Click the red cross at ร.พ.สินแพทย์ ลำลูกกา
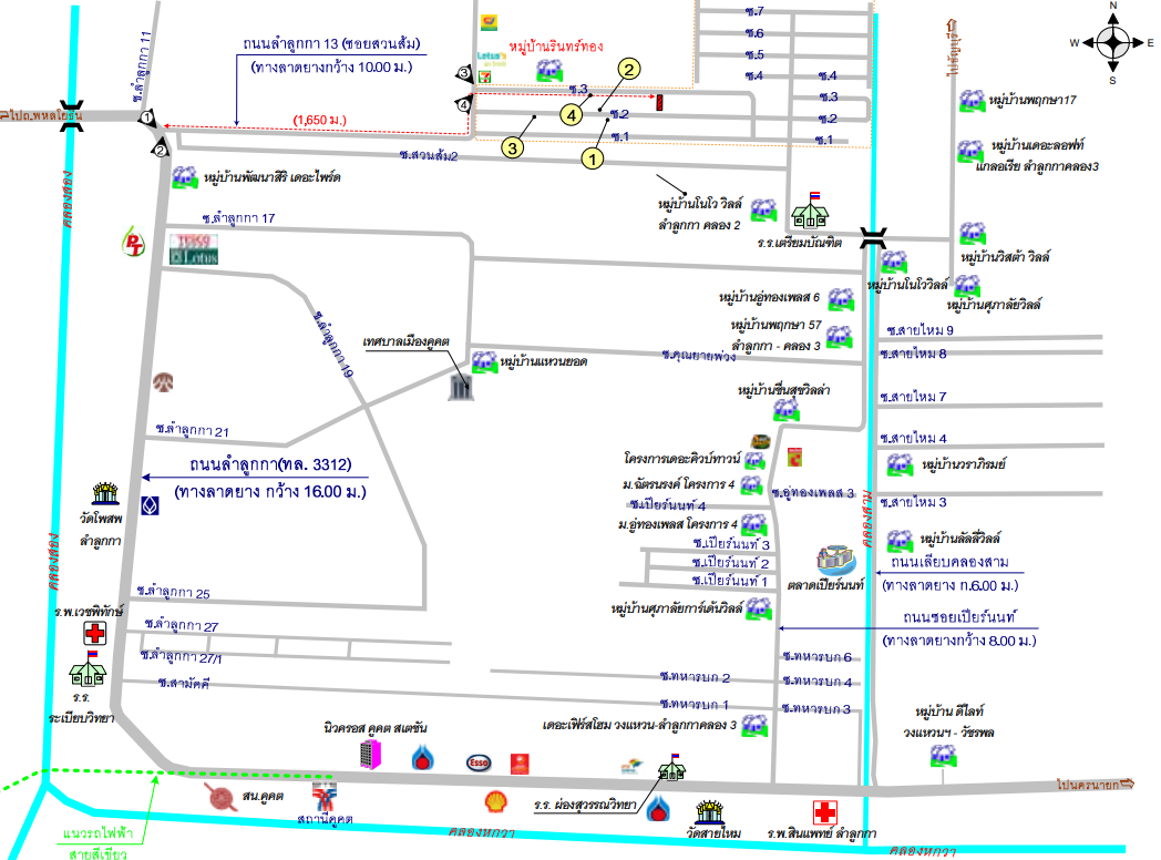This screenshot has width=1161, height=860. 825,812
